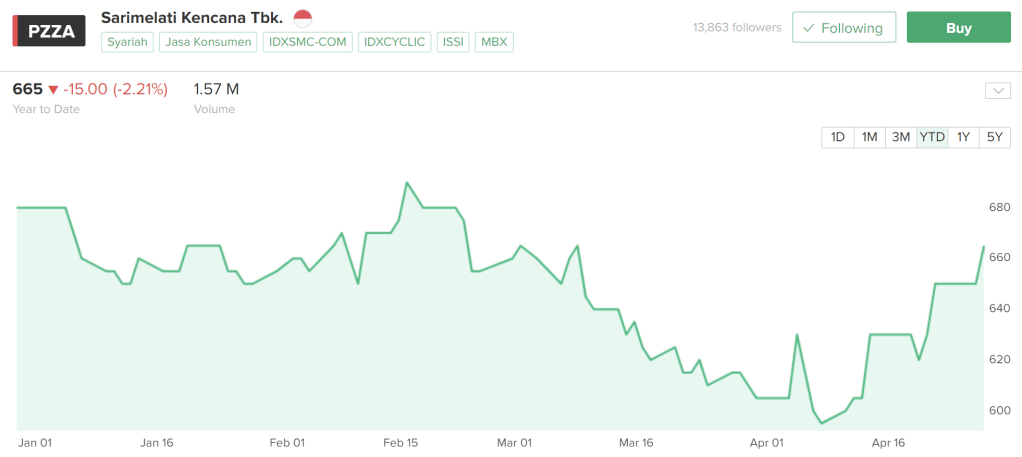
Task: Click the chart peak near Feb 15
Action: [406, 183]
